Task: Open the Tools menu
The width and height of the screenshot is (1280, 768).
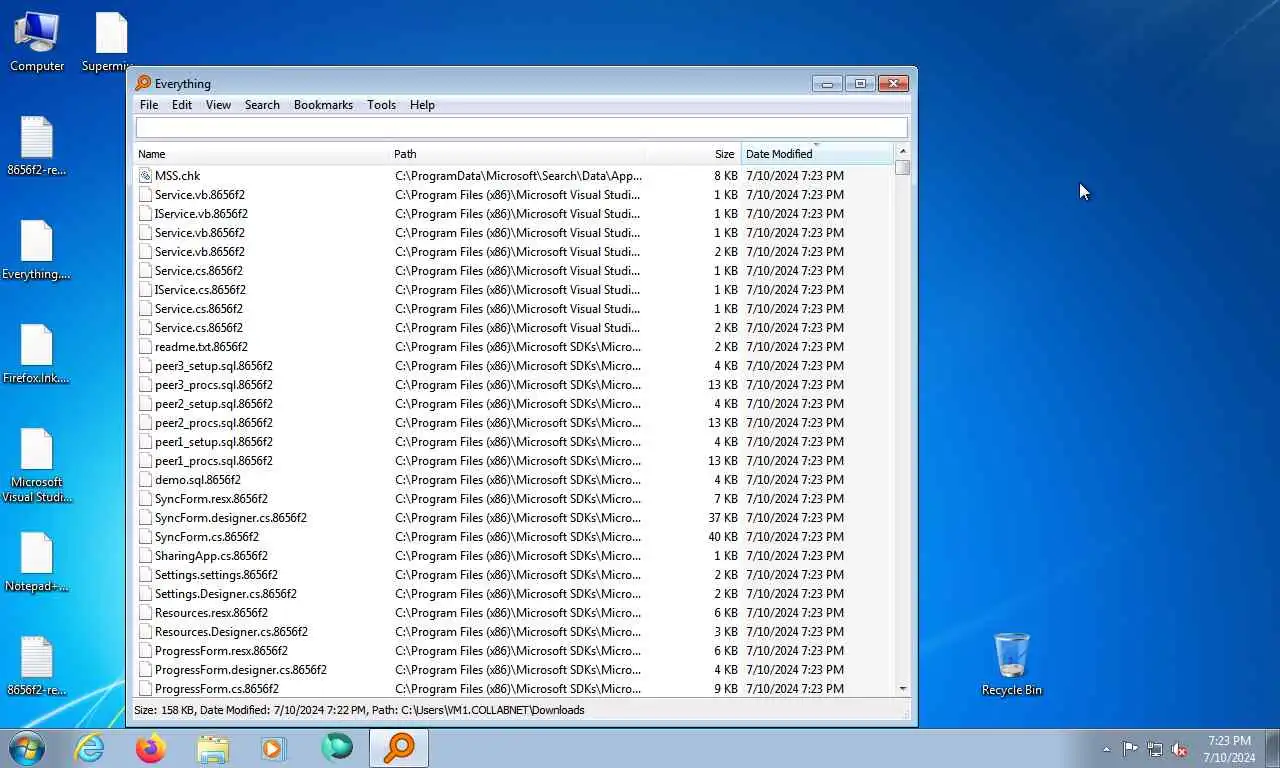Action: click(x=381, y=104)
